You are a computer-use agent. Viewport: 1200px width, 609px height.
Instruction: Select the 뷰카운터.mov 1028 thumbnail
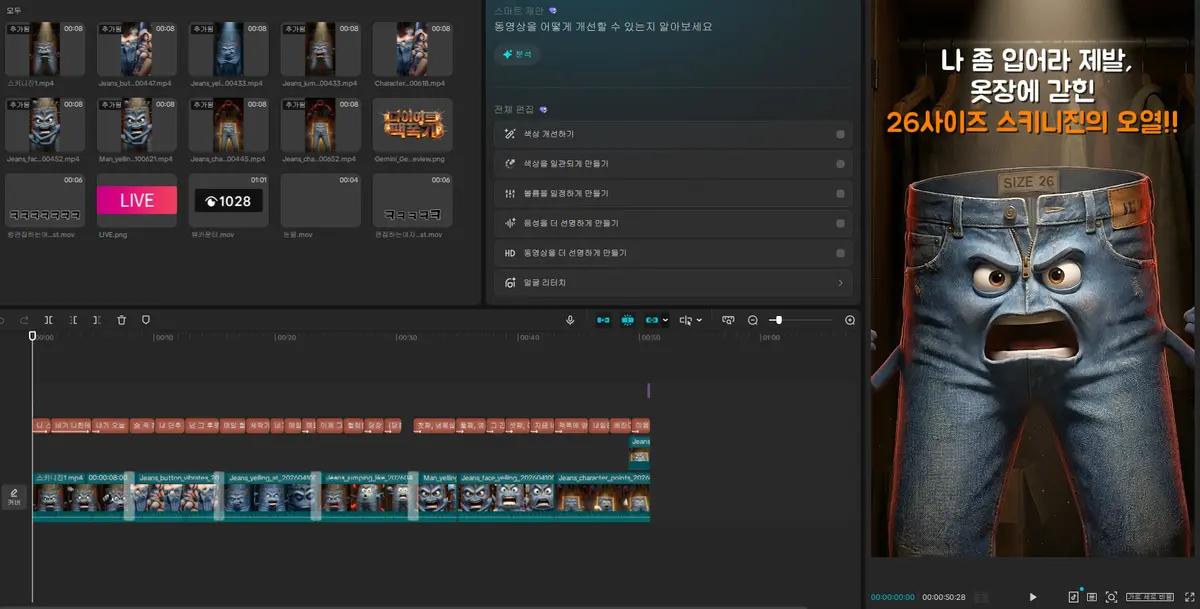click(229, 201)
